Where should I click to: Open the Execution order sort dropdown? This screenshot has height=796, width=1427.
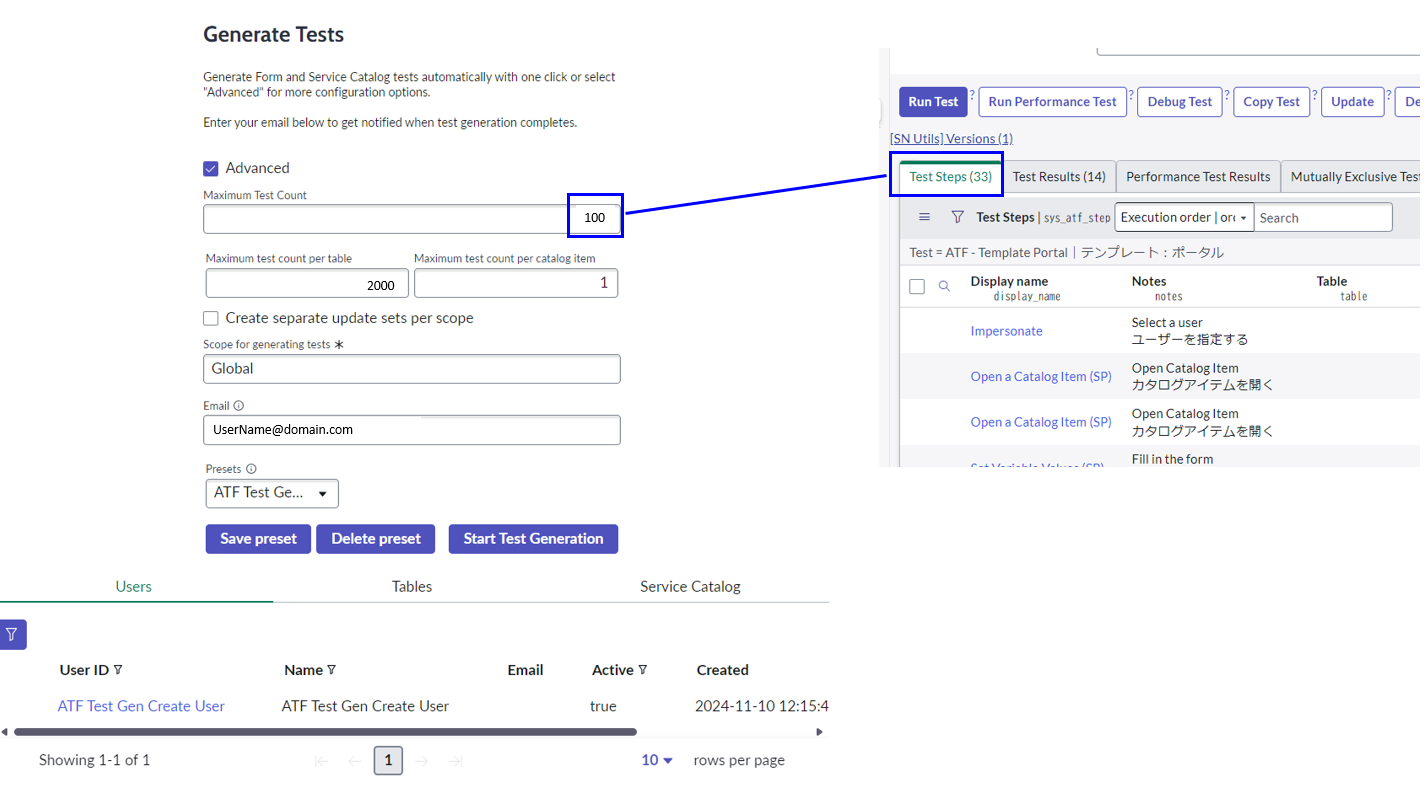click(x=1183, y=216)
